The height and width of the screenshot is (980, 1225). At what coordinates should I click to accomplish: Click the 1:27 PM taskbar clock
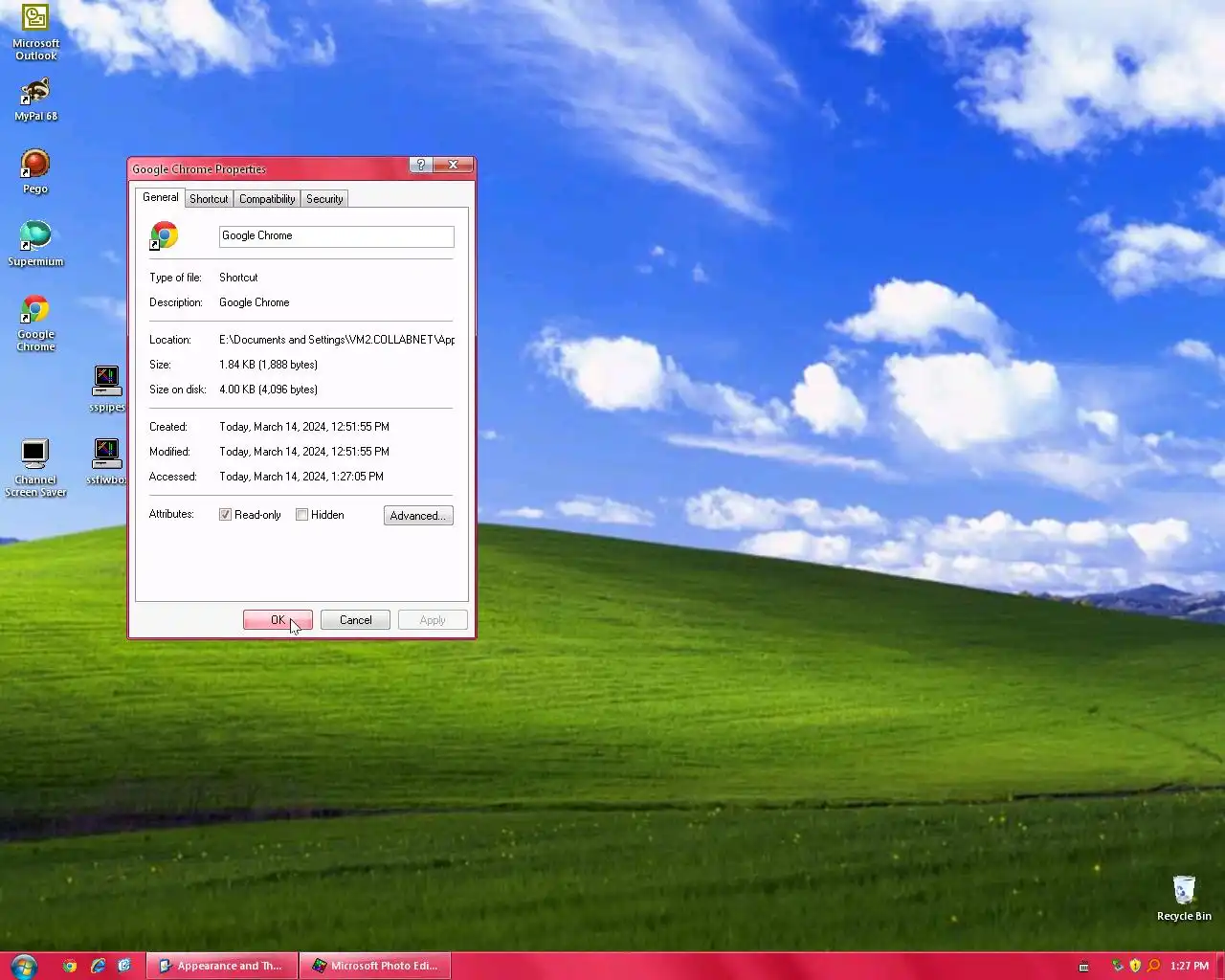pos(1190,966)
